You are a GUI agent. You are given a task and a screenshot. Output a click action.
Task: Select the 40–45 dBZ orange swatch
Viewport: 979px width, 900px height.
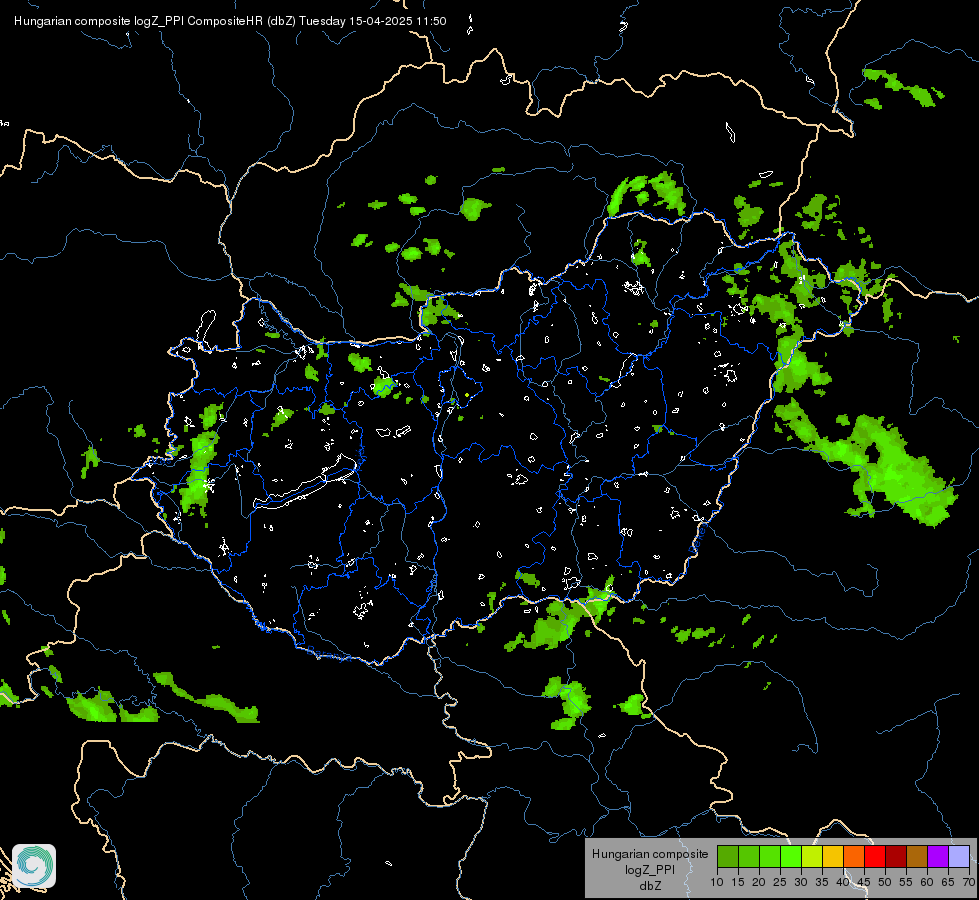coord(854,856)
